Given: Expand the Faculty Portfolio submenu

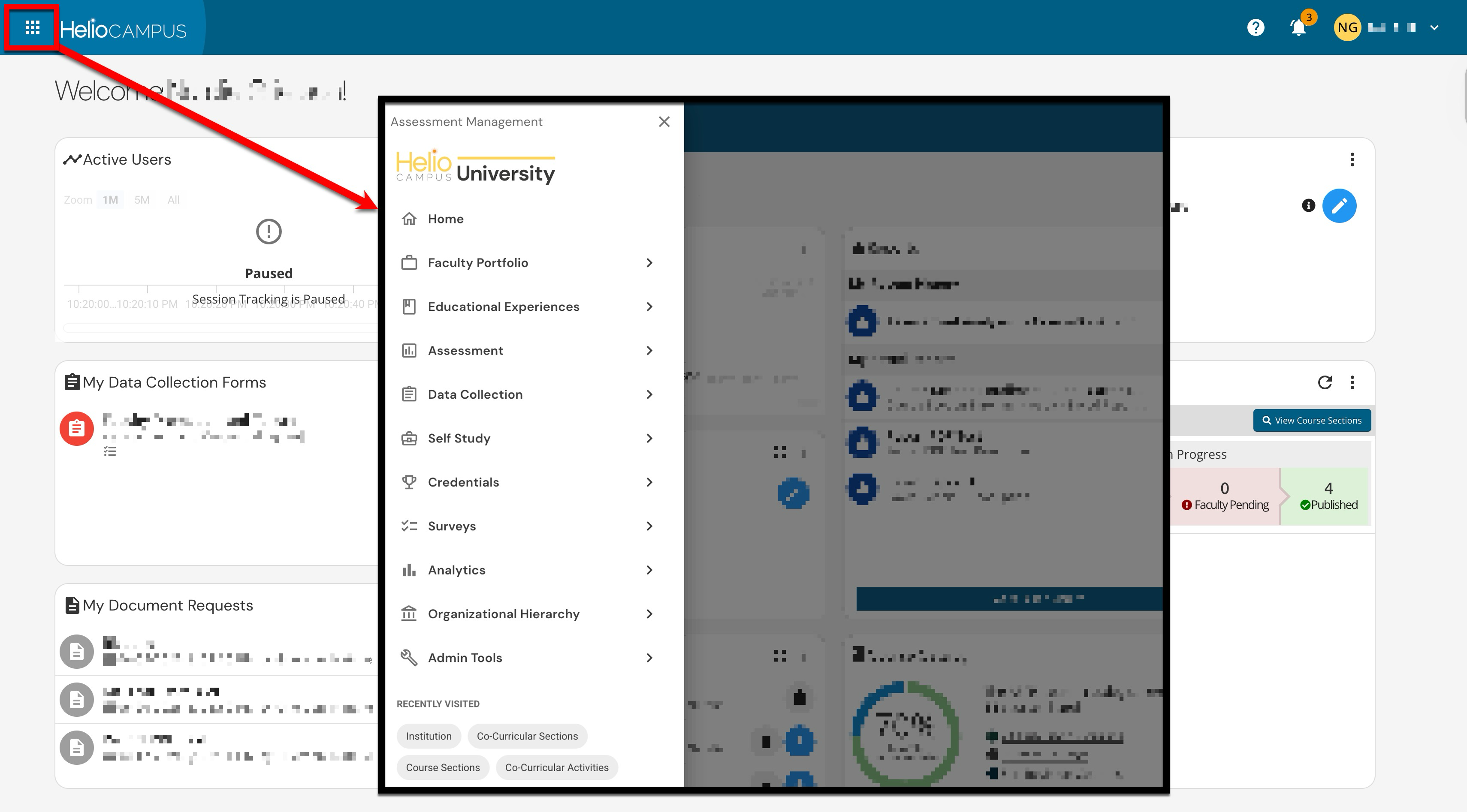Looking at the screenshot, I should pos(649,263).
